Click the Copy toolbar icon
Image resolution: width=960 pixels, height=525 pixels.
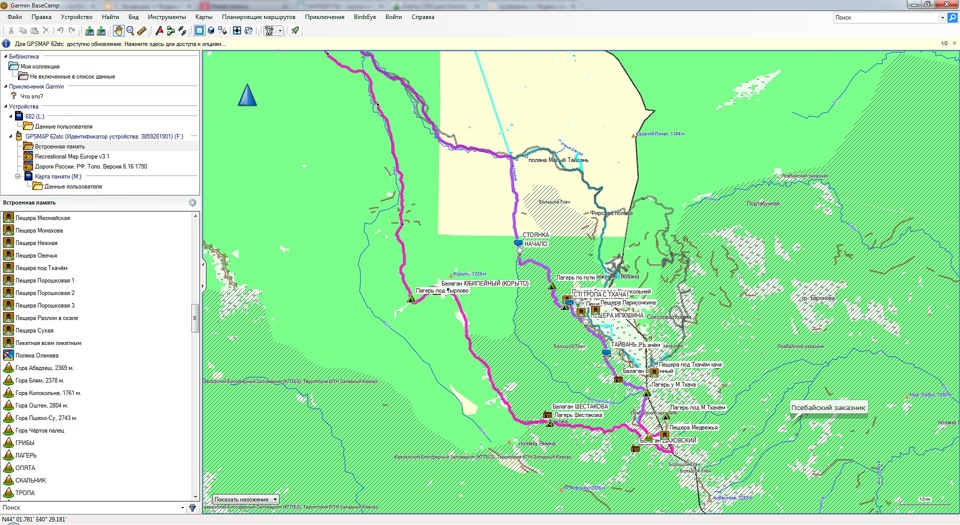pyautogui.click(x=23, y=31)
